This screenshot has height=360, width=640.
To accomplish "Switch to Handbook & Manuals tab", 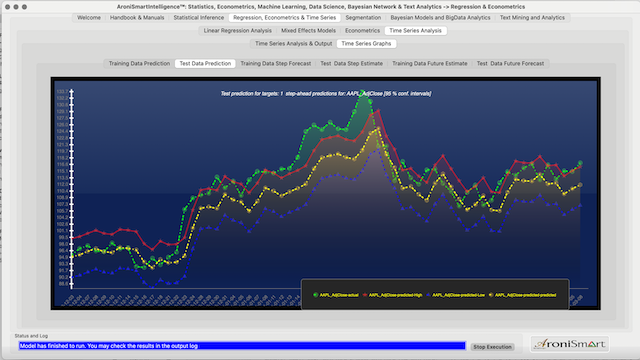I will [x=137, y=18].
